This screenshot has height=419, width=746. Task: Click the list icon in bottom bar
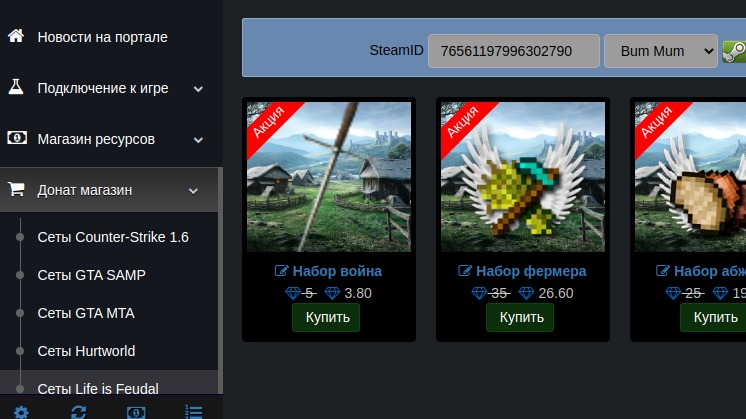click(194, 412)
